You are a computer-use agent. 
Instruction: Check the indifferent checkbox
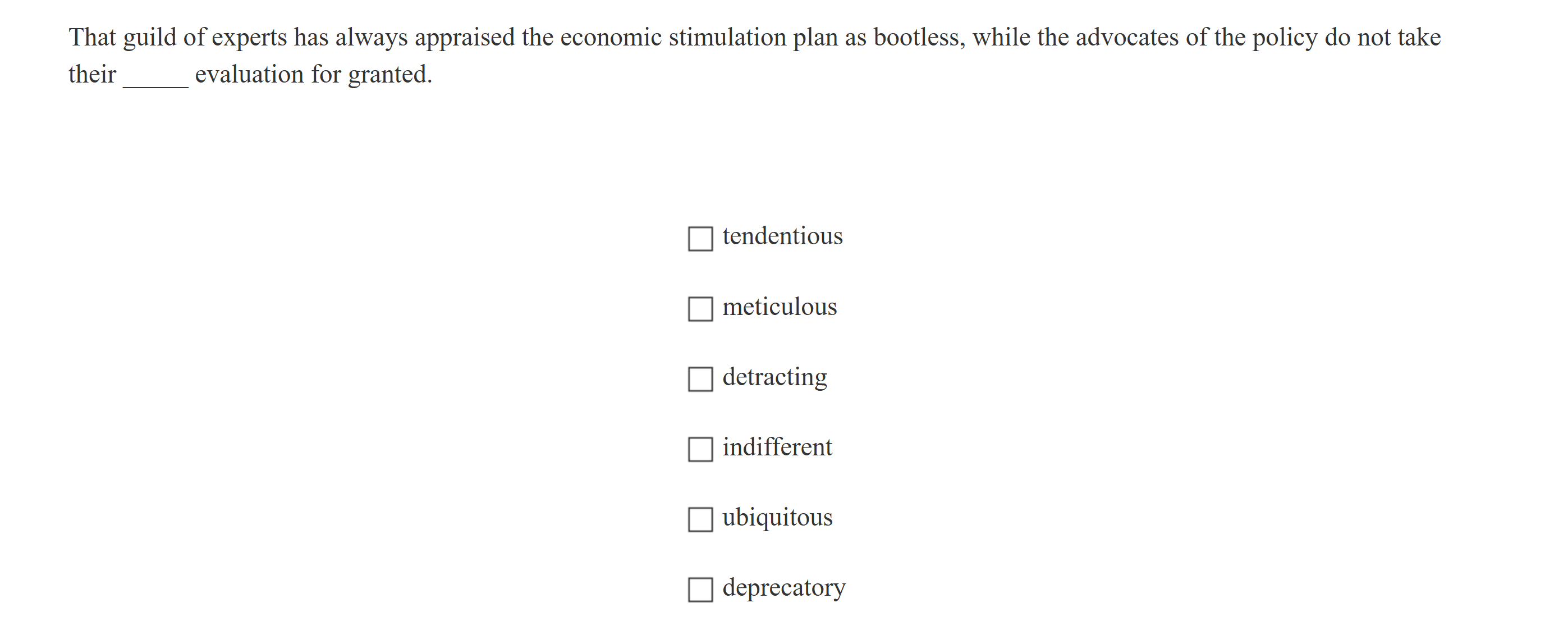[700, 449]
